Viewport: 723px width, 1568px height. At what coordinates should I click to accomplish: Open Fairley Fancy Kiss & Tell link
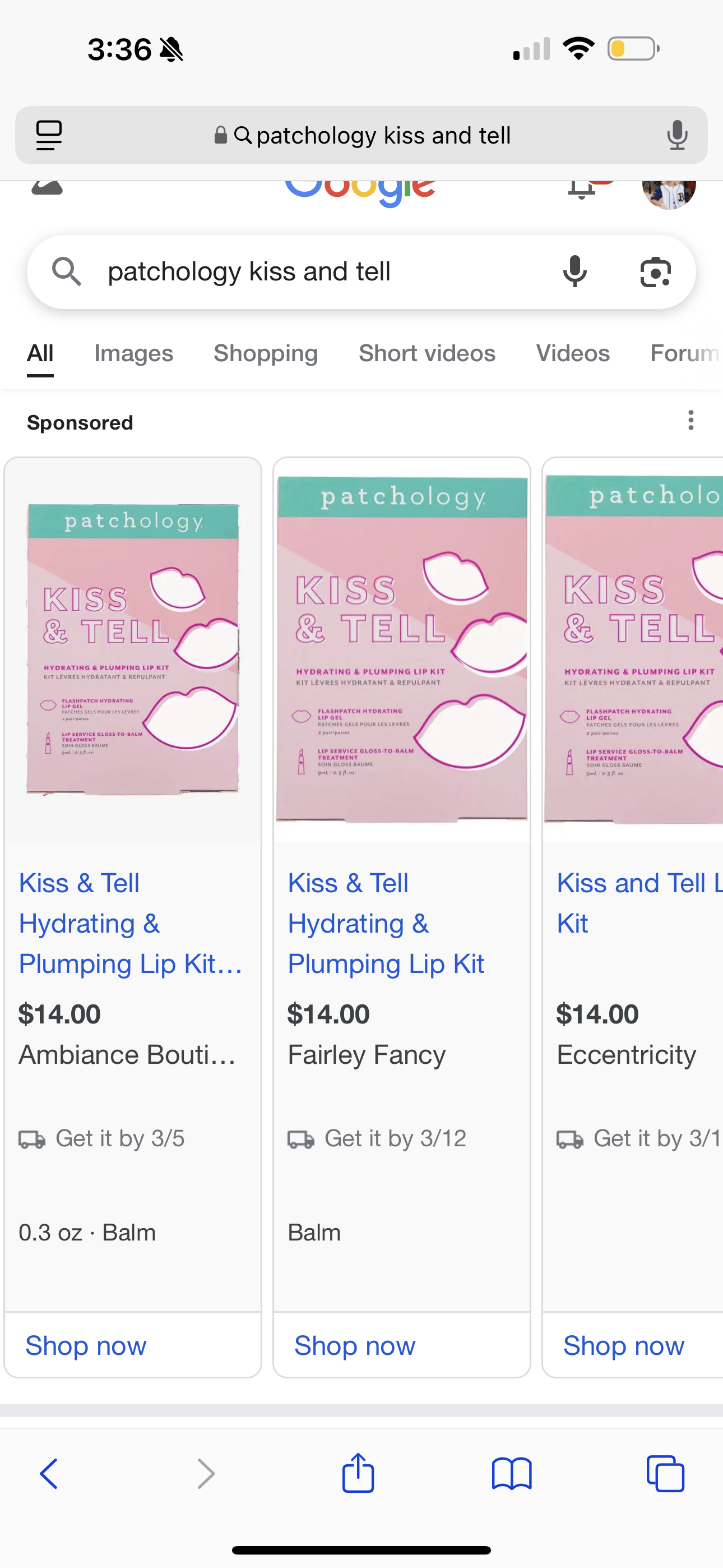pos(385,923)
